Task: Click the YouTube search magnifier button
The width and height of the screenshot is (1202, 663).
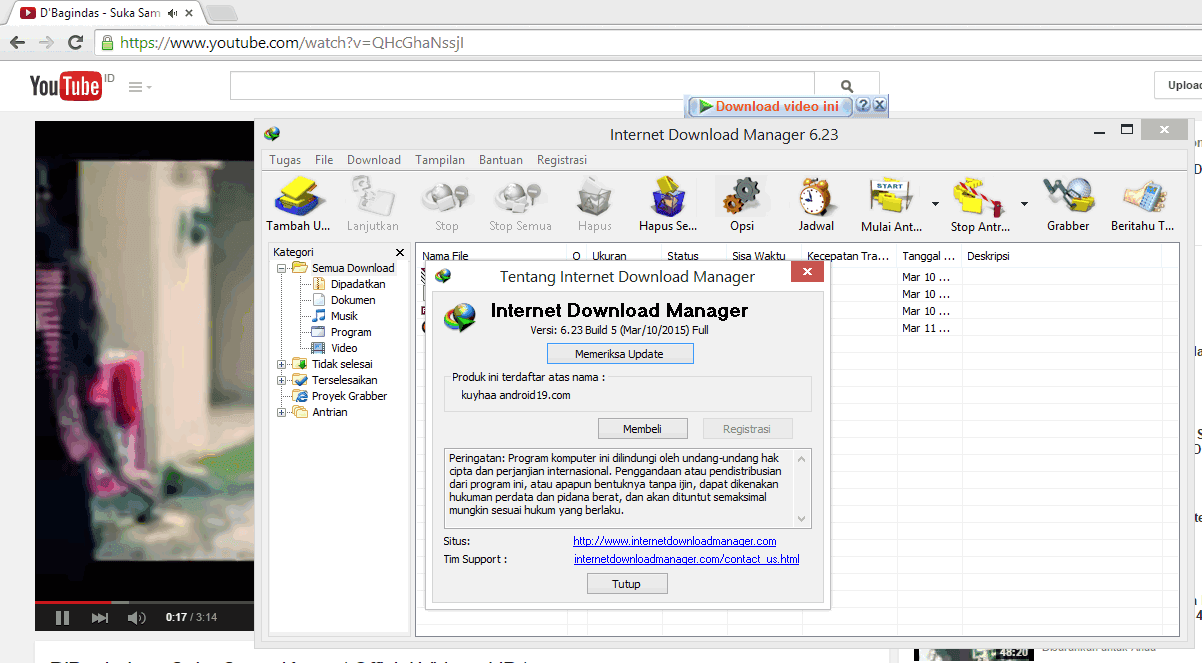Action: tap(847, 86)
